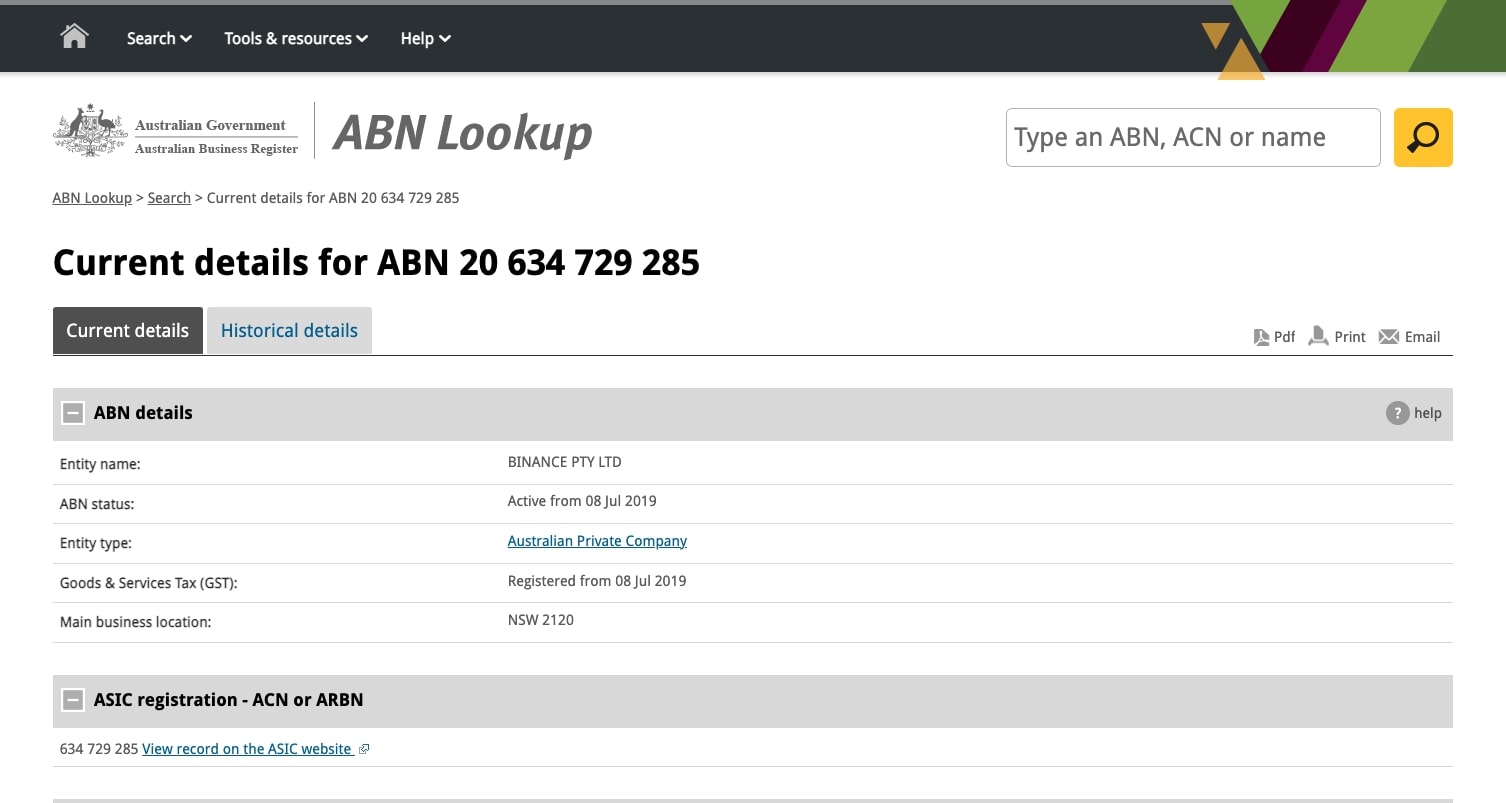Open Tools & resources menu
Viewport: 1506px width, 803px height.
(x=296, y=38)
